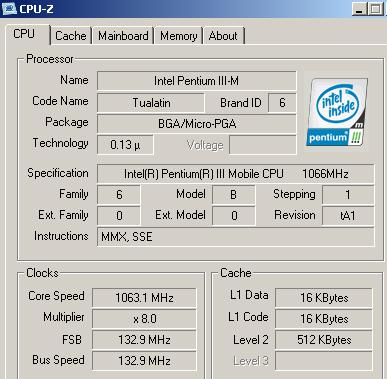This screenshot has width=387, height=379.
Task: Click the Level 2 value 512 KBytes
Action: 324,340
